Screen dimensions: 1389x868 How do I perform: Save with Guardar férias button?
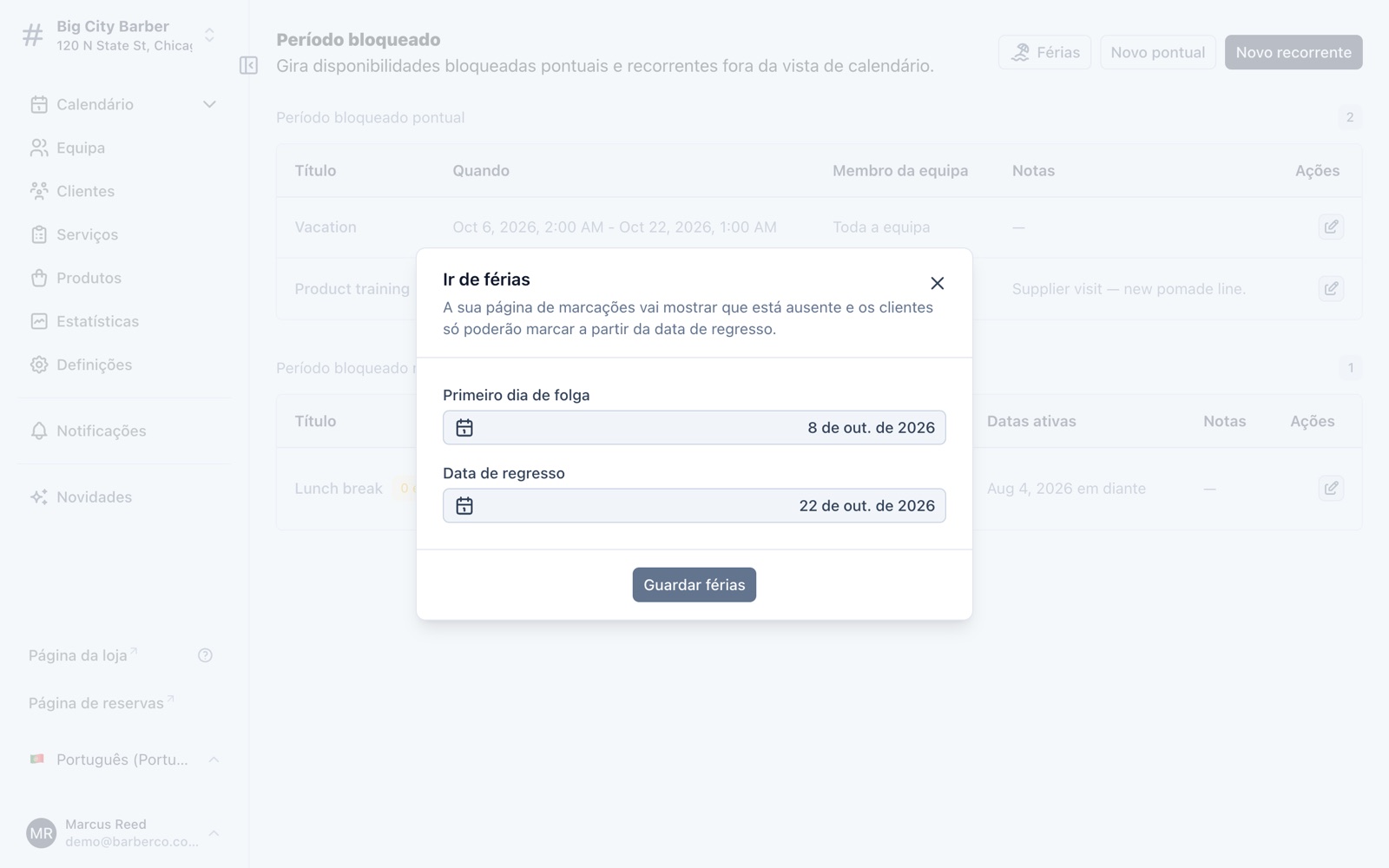click(x=694, y=585)
